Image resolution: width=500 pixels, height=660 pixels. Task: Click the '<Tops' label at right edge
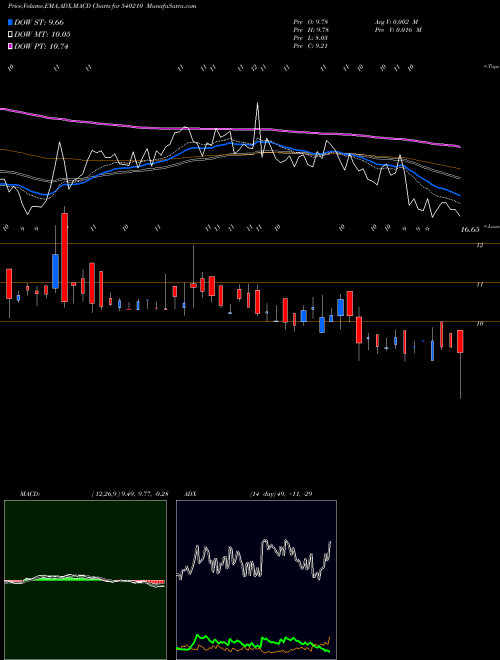(x=491, y=67)
